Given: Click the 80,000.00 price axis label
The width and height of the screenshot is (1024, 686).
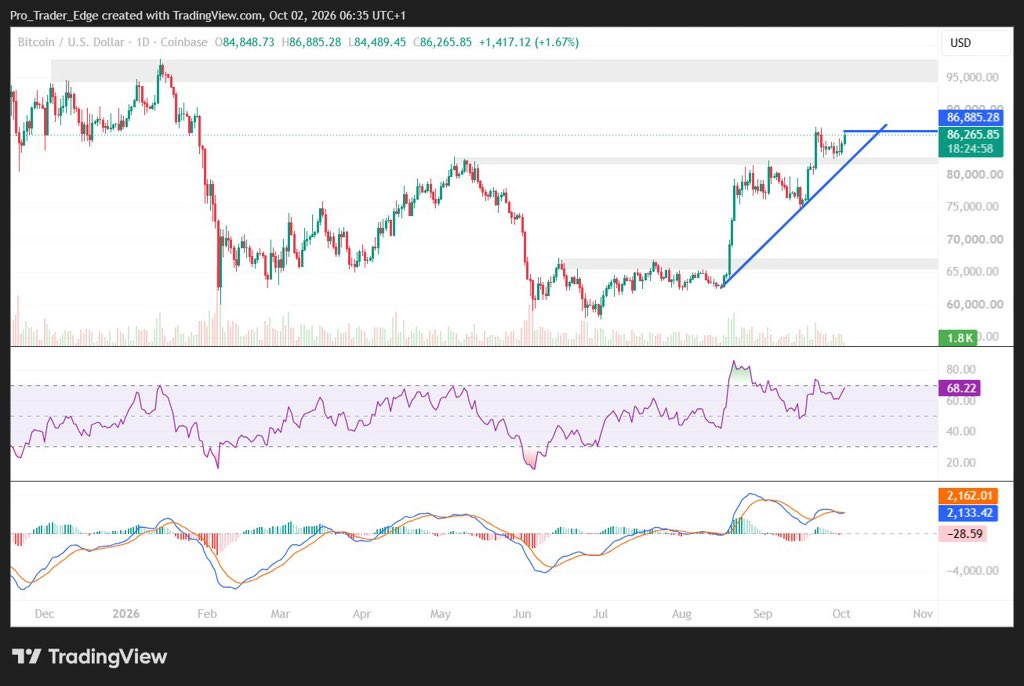Looking at the screenshot, I should [974, 174].
